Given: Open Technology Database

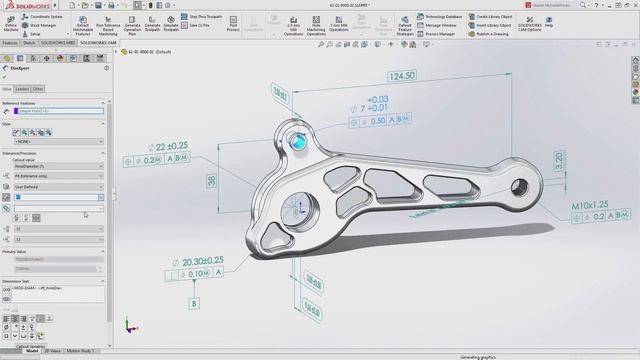Looking at the screenshot, I should (440, 17).
